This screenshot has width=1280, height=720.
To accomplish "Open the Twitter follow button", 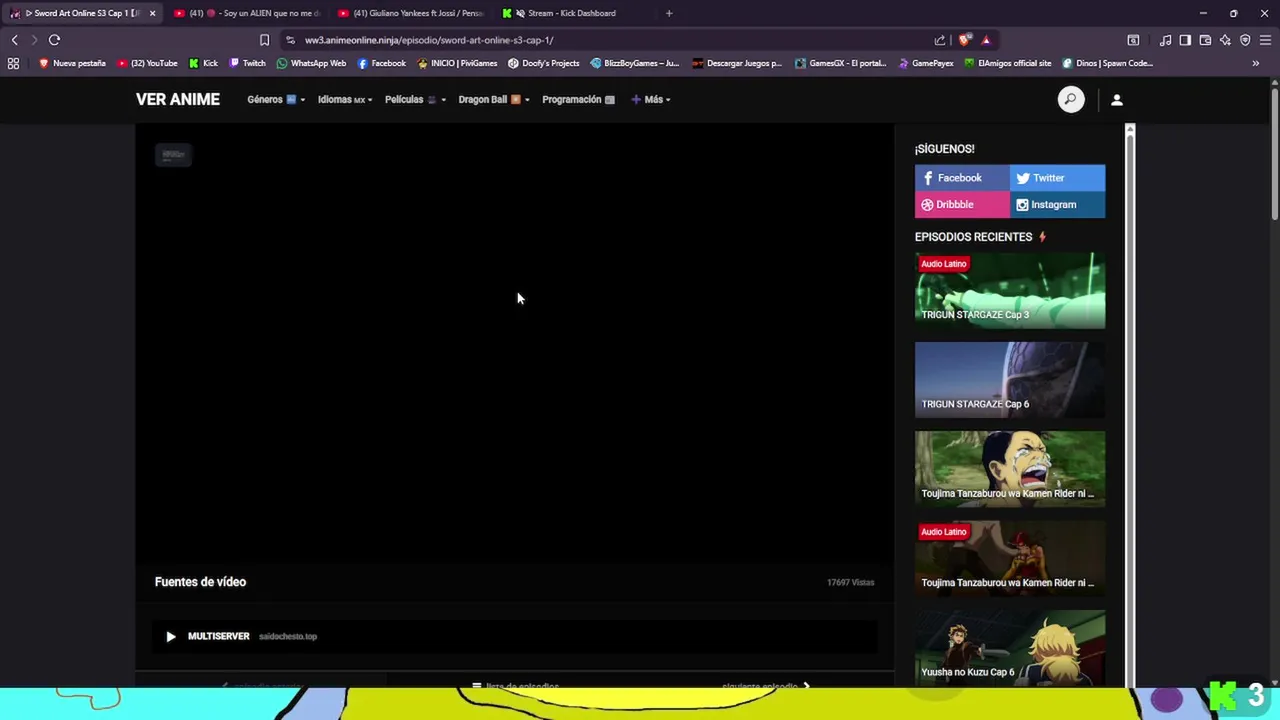I will point(1057,178).
